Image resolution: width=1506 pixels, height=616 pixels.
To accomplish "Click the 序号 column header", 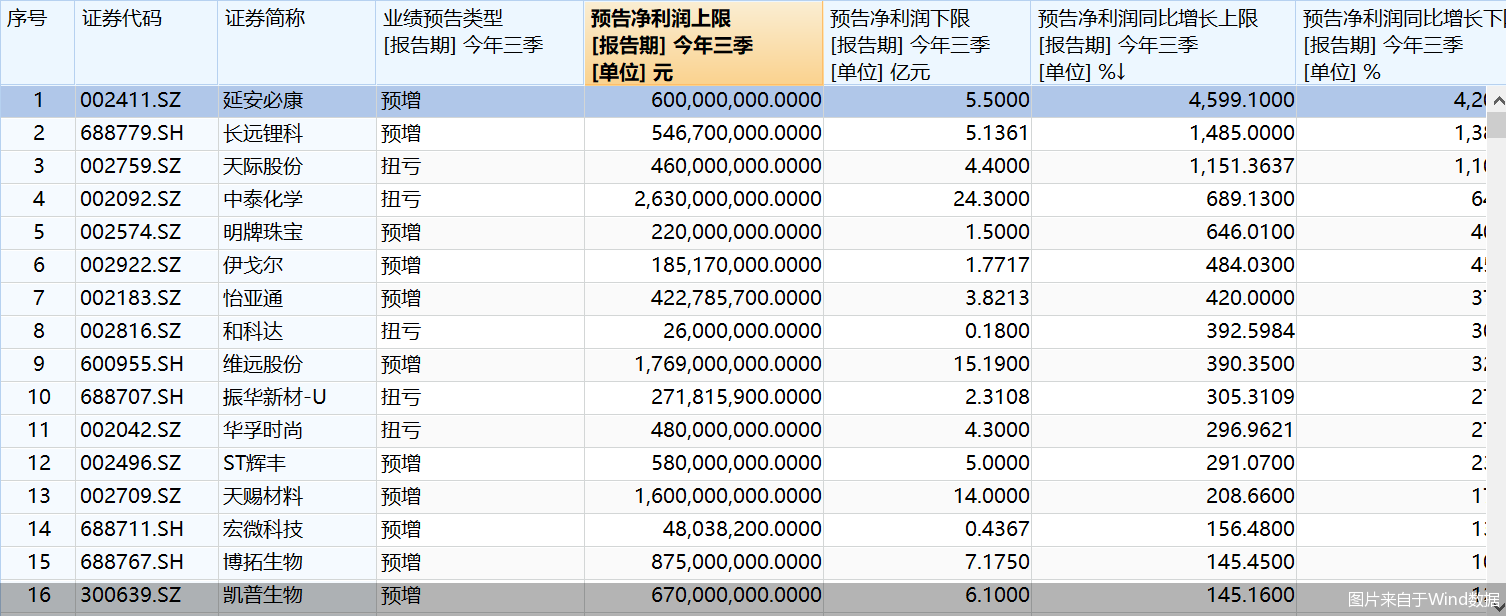I will point(37,43).
